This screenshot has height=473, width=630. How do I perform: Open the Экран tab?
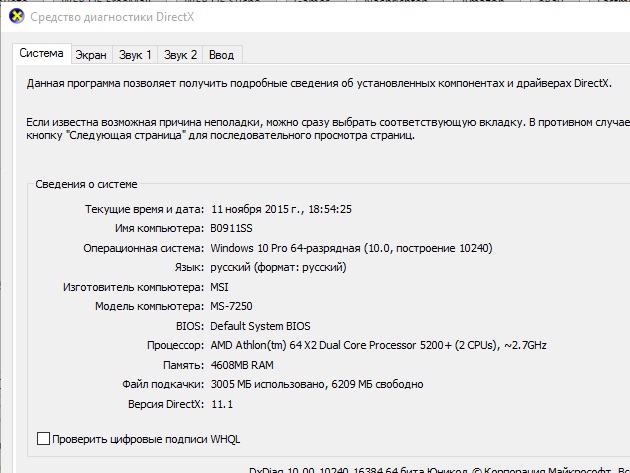91,55
